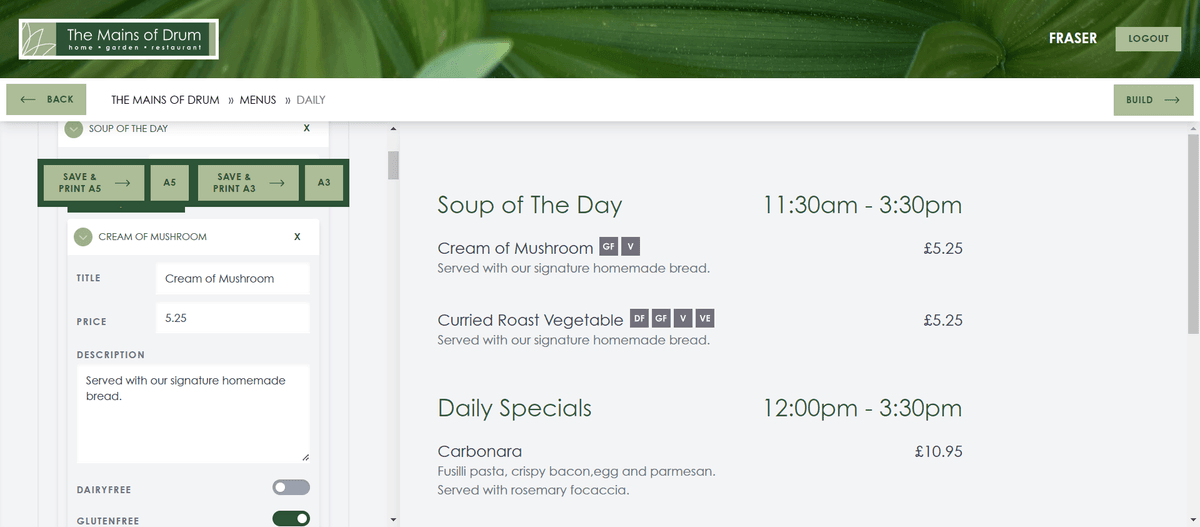Turn off the Glutenfree toggle
The image size is (1200, 527).
[291, 519]
